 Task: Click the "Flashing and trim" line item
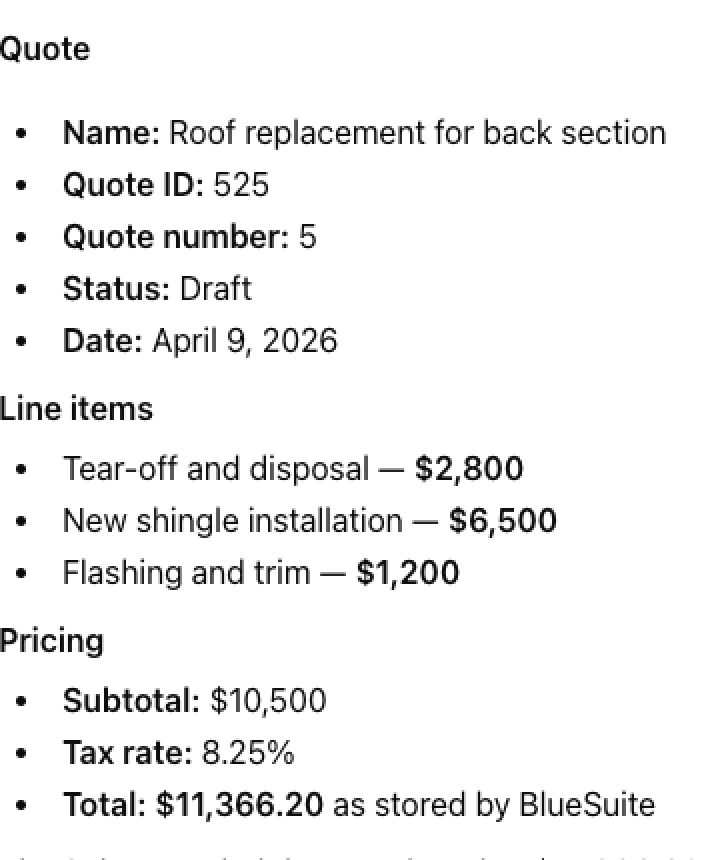point(186,573)
